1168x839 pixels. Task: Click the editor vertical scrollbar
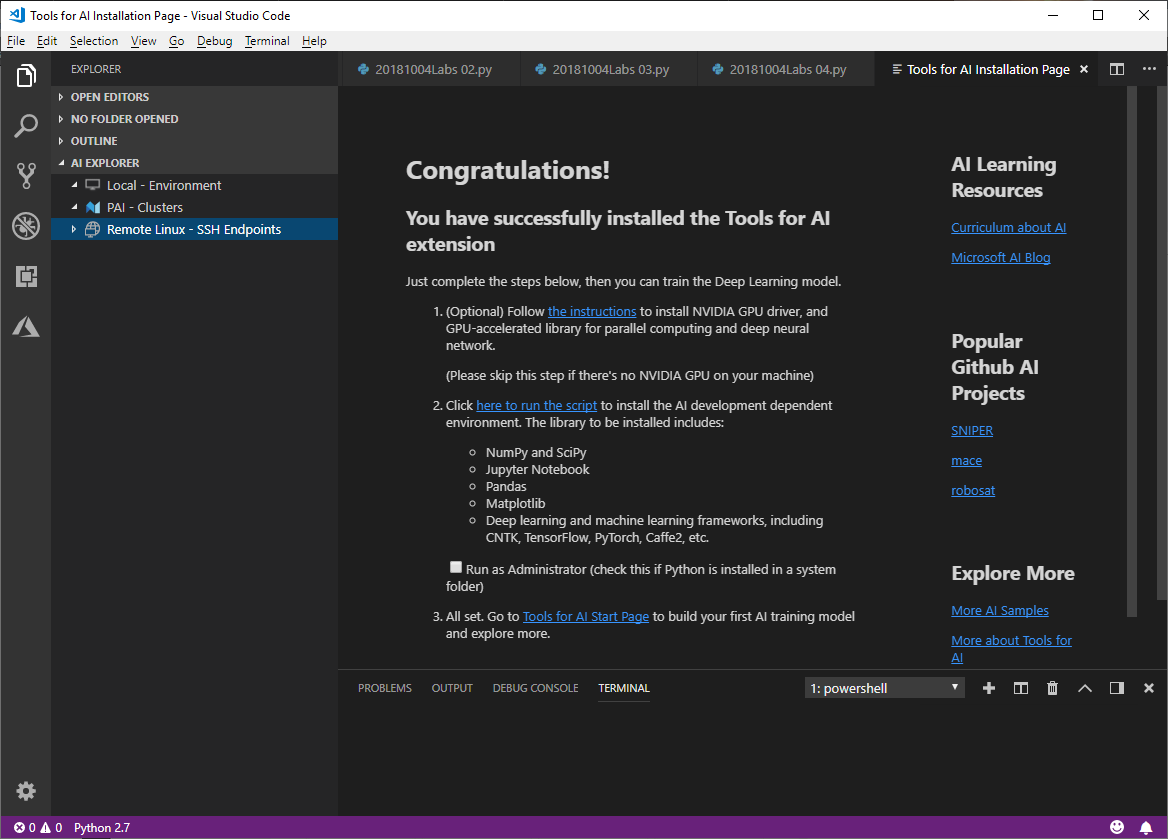pos(1132,352)
